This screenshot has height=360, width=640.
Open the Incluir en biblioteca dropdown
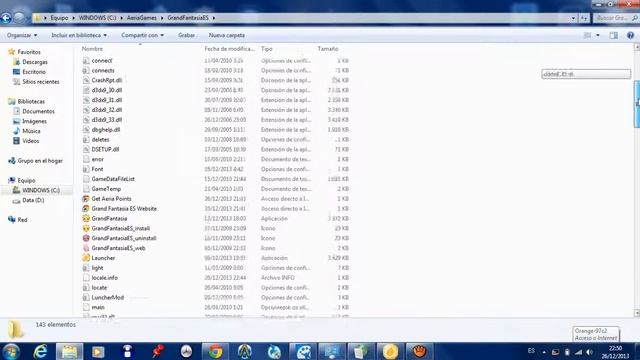79,36
